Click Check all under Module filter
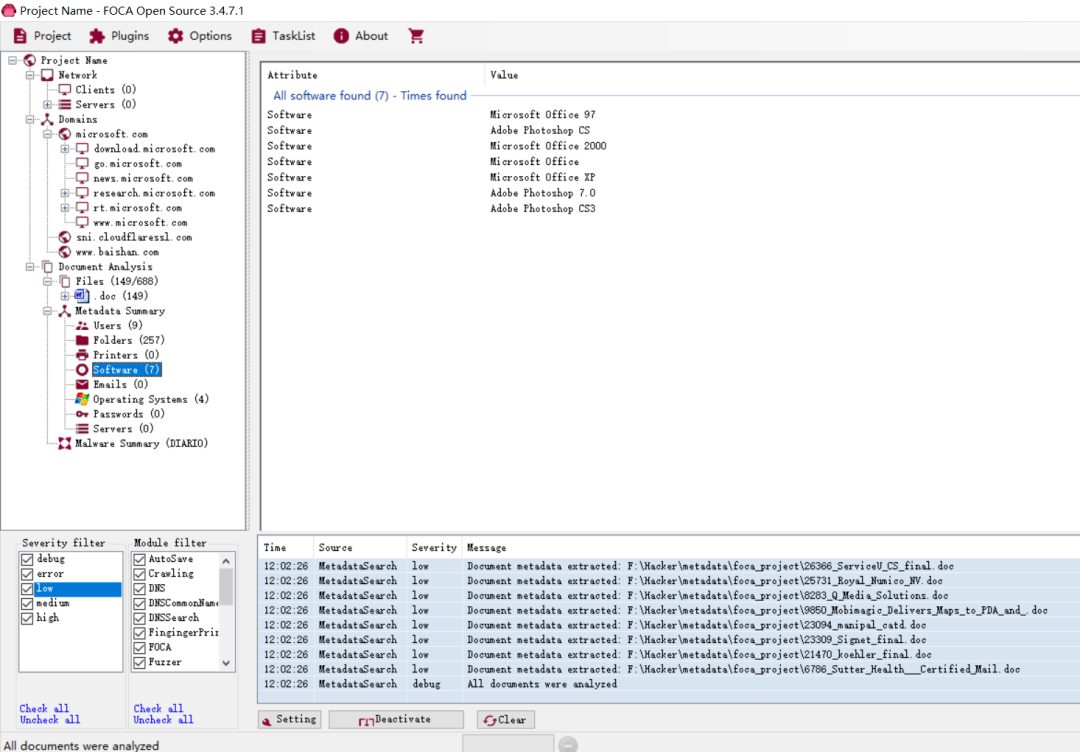This screenshot has height=752, width=1080. pos(158,709)
